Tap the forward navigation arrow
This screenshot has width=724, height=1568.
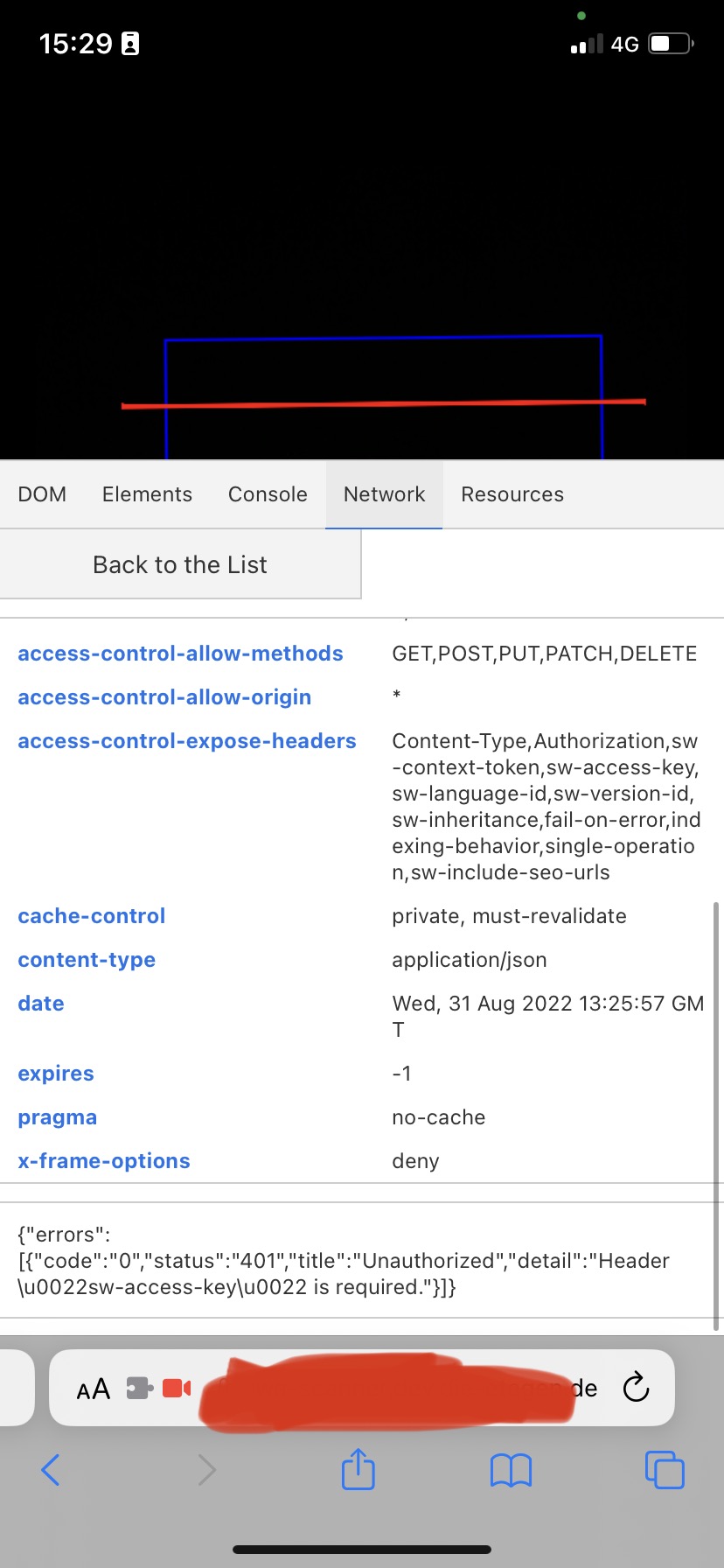coord(206,1471)
